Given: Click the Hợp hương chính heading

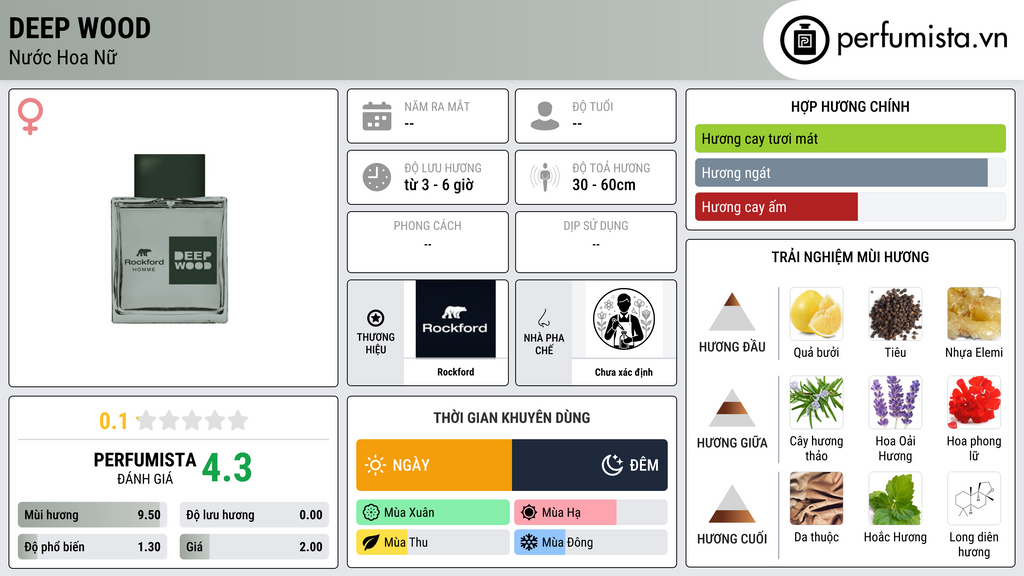Looking at the screenshot, I should pos(850,106).
